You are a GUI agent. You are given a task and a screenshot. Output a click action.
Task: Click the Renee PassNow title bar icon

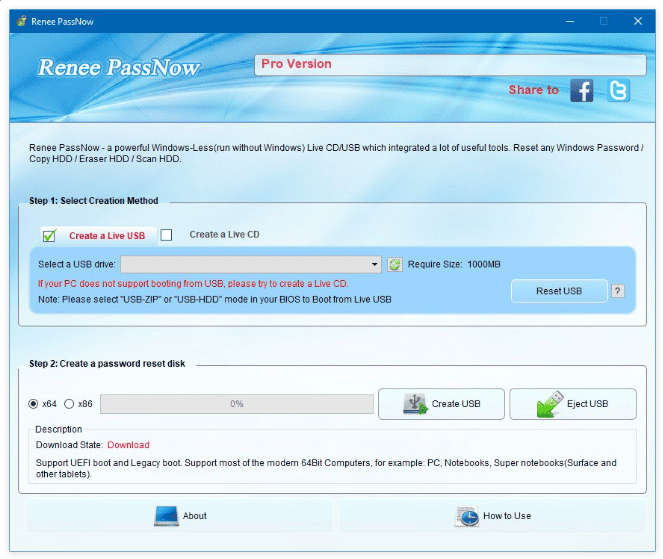coord(22,21)
